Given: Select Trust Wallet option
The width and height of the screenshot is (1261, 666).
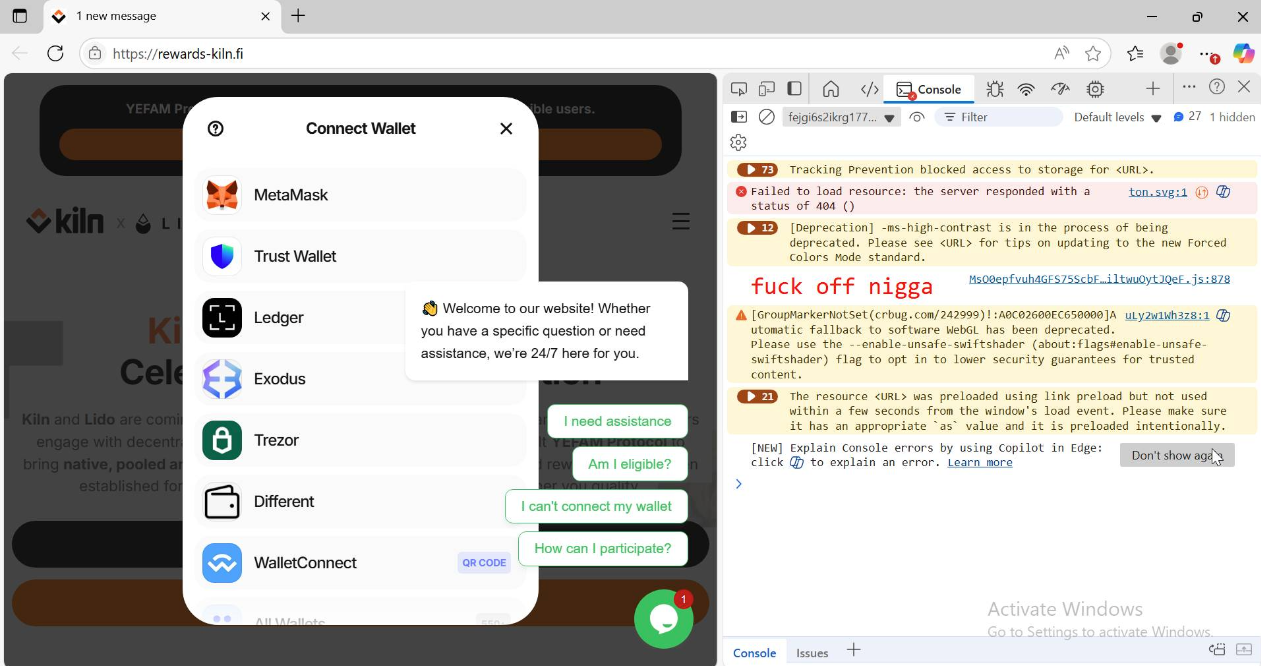Looking at the screenshot, I should (x=361, y=256).
